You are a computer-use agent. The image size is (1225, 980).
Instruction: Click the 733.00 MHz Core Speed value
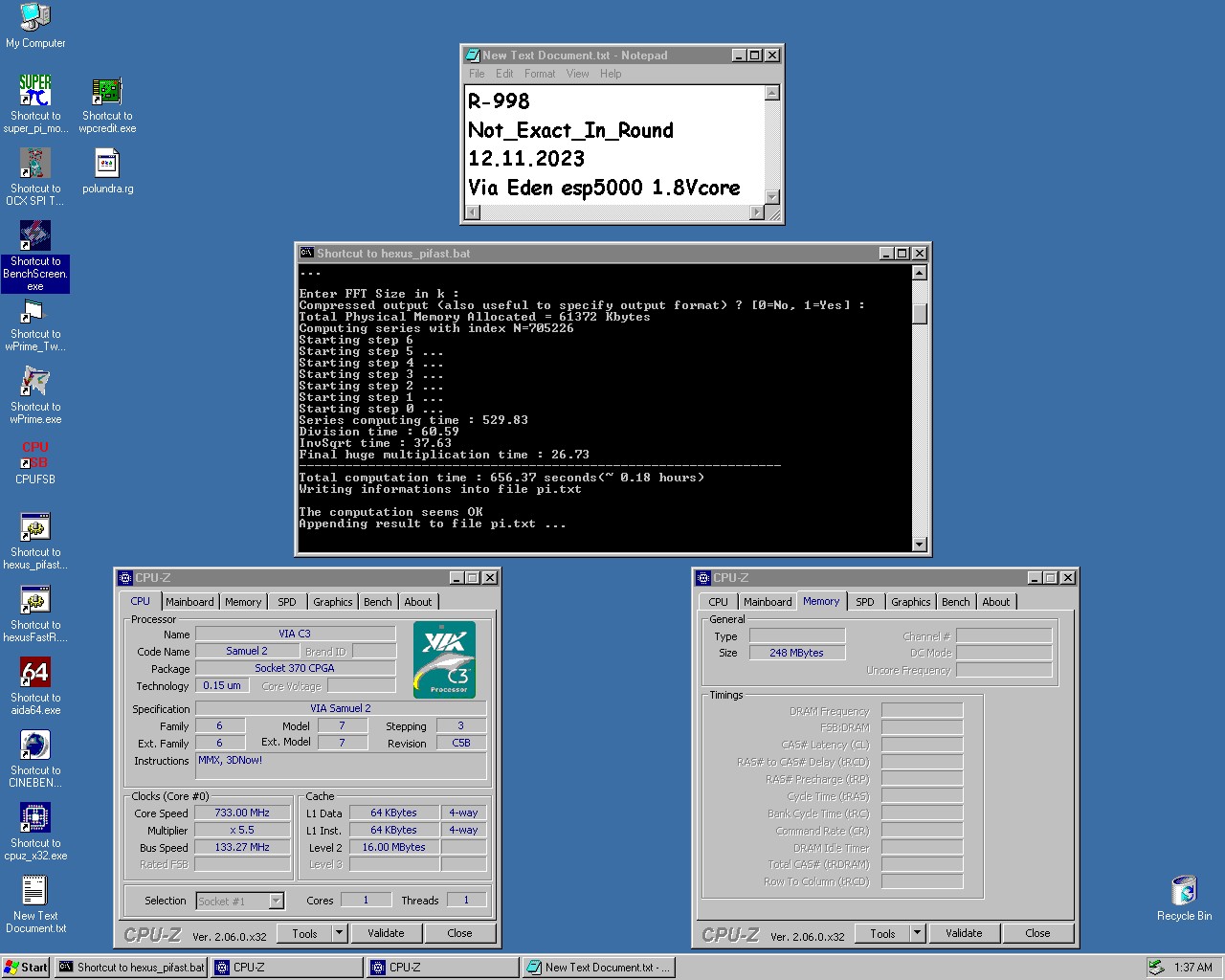[x=242, y=813]
